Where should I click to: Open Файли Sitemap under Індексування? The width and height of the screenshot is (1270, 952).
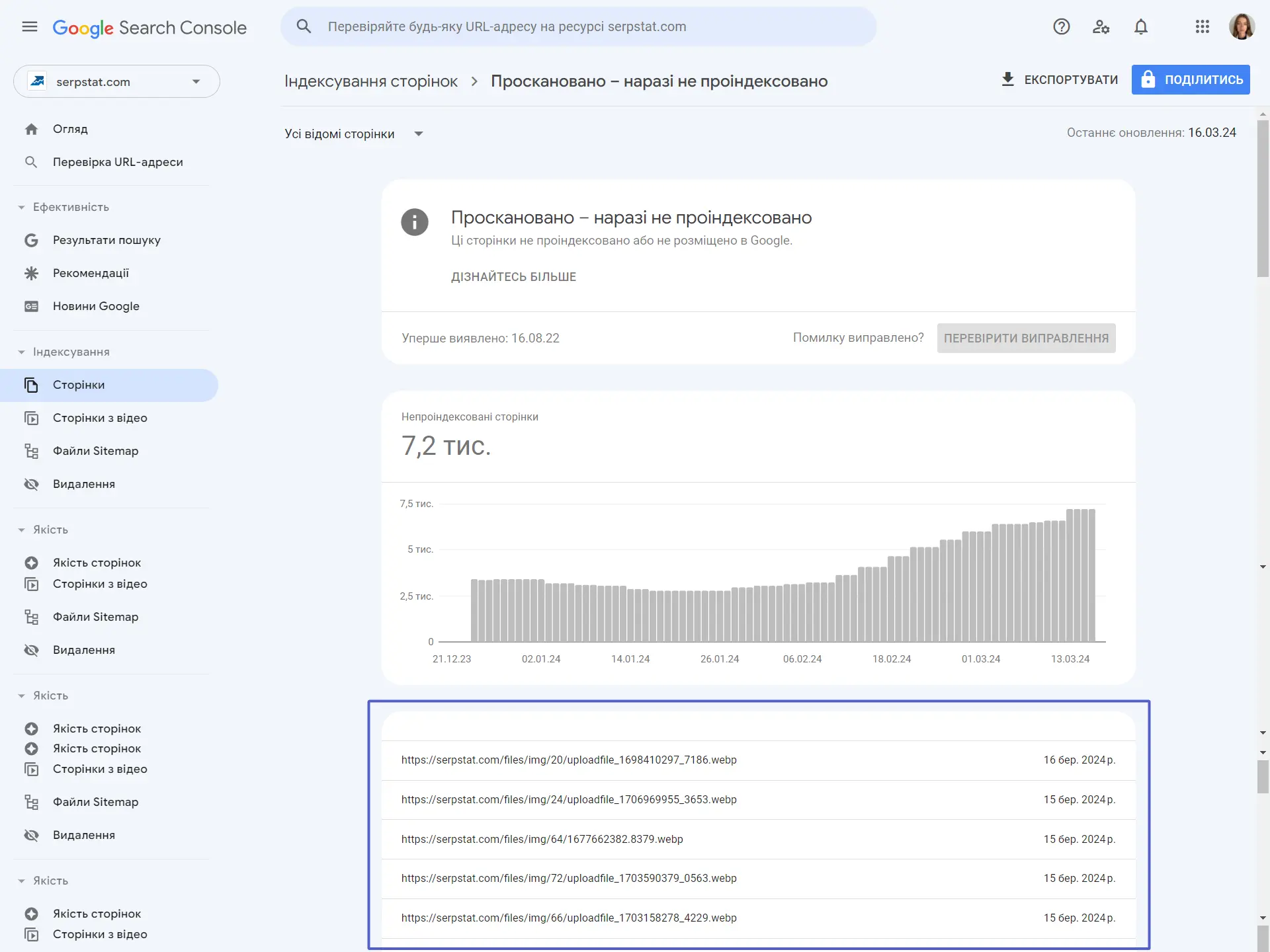point(95,451)
